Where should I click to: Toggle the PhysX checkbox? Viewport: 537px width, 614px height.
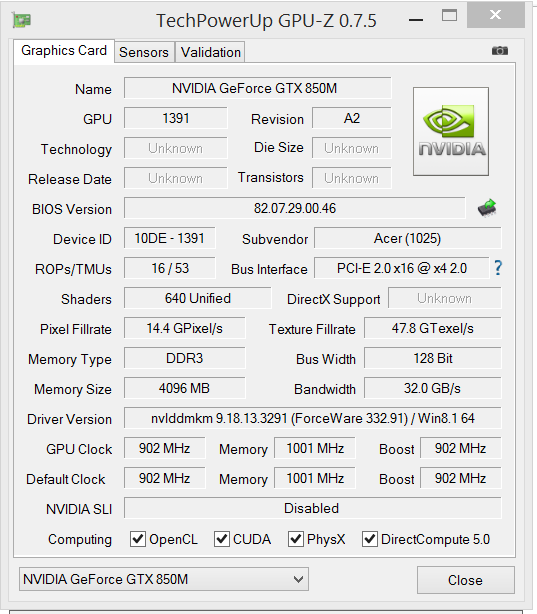pyautogui.click(x=296, y=539)
